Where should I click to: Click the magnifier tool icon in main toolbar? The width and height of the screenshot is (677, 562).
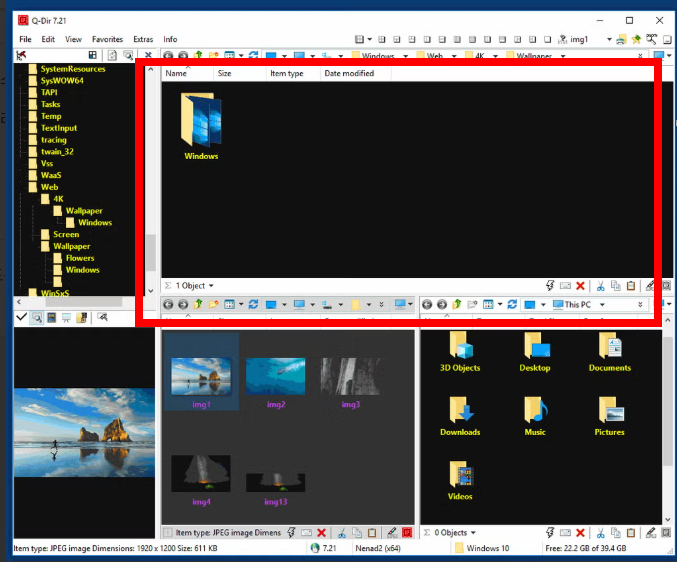(x=651, y=39)
